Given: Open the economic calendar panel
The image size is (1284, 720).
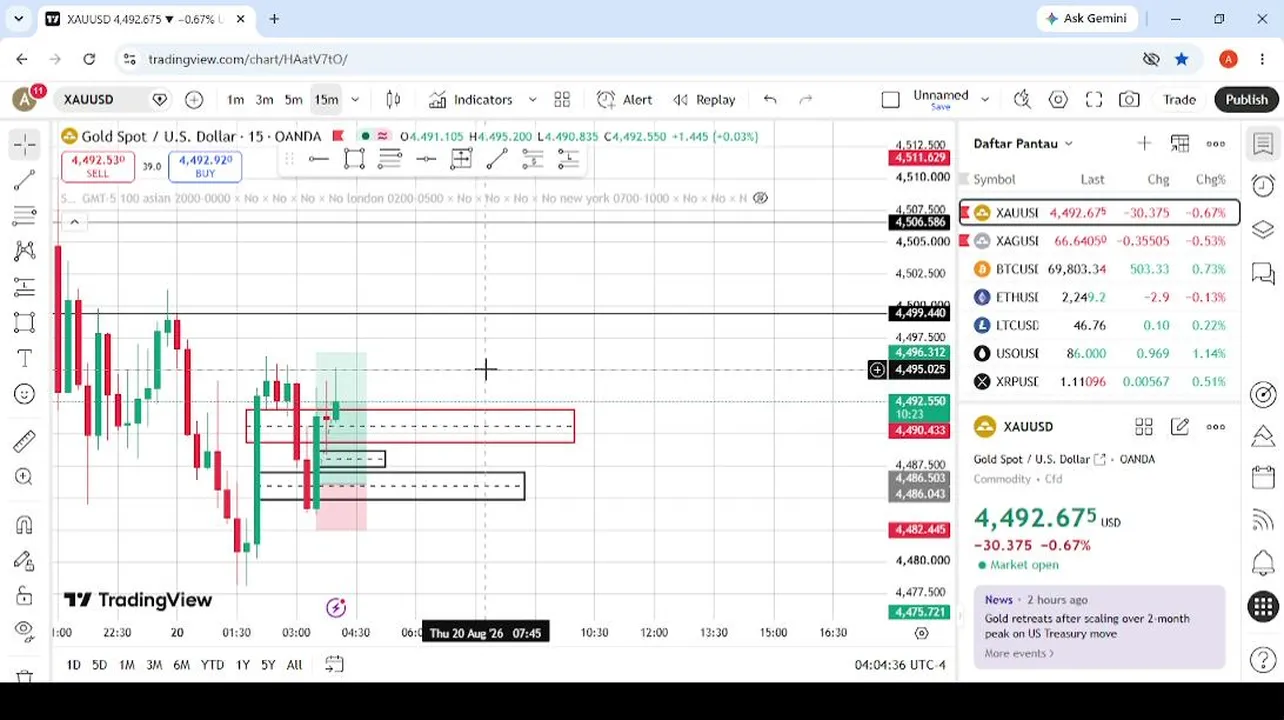Looking at the screenshot, I should (1263, 478).
